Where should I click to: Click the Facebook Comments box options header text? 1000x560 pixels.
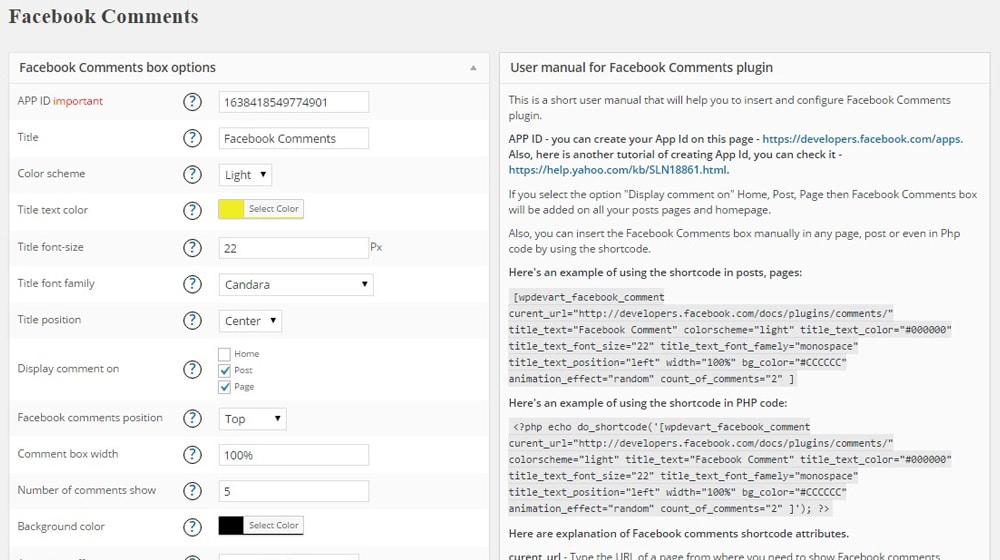(117, 68)
